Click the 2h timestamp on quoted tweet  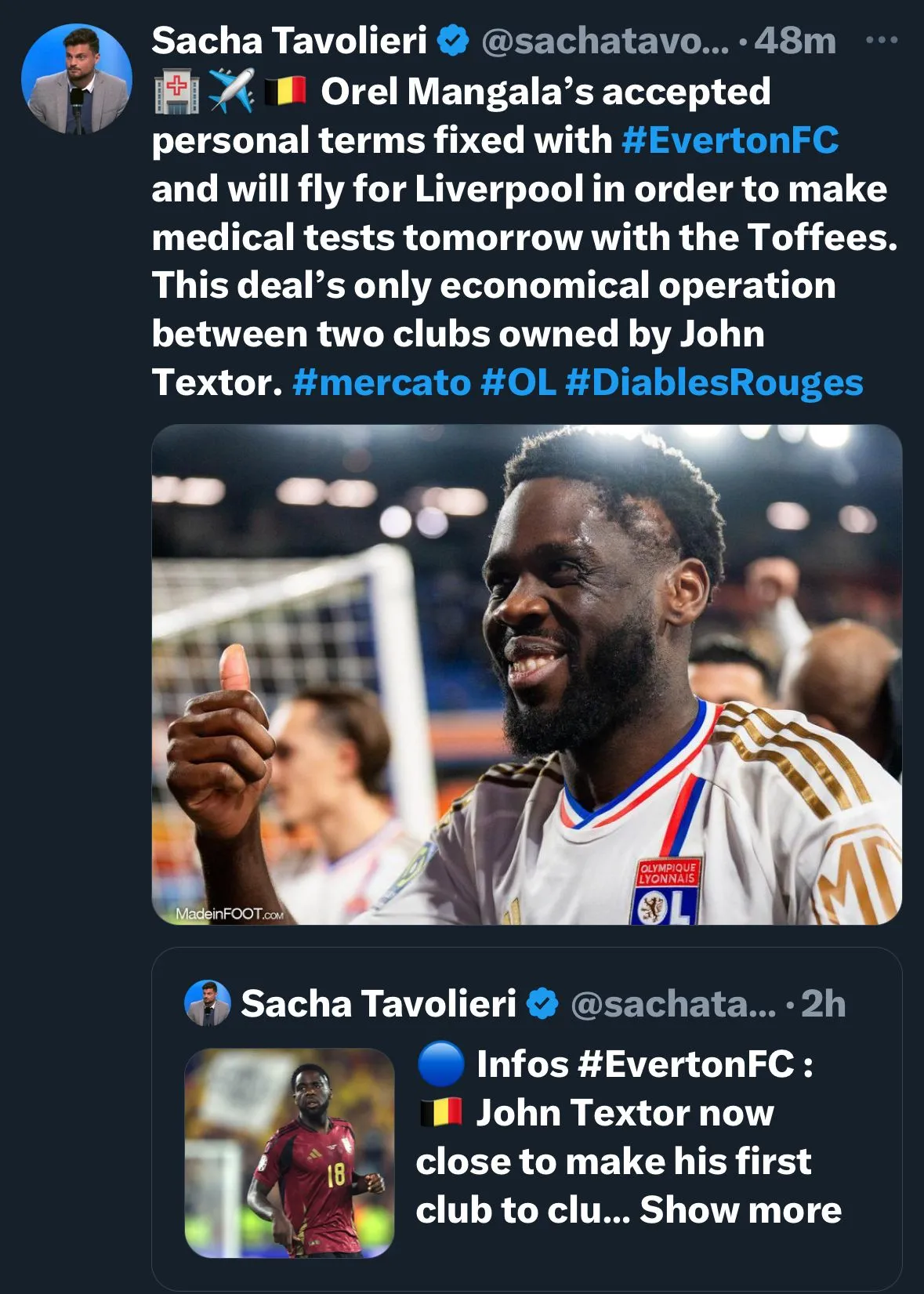(823, 1004)
